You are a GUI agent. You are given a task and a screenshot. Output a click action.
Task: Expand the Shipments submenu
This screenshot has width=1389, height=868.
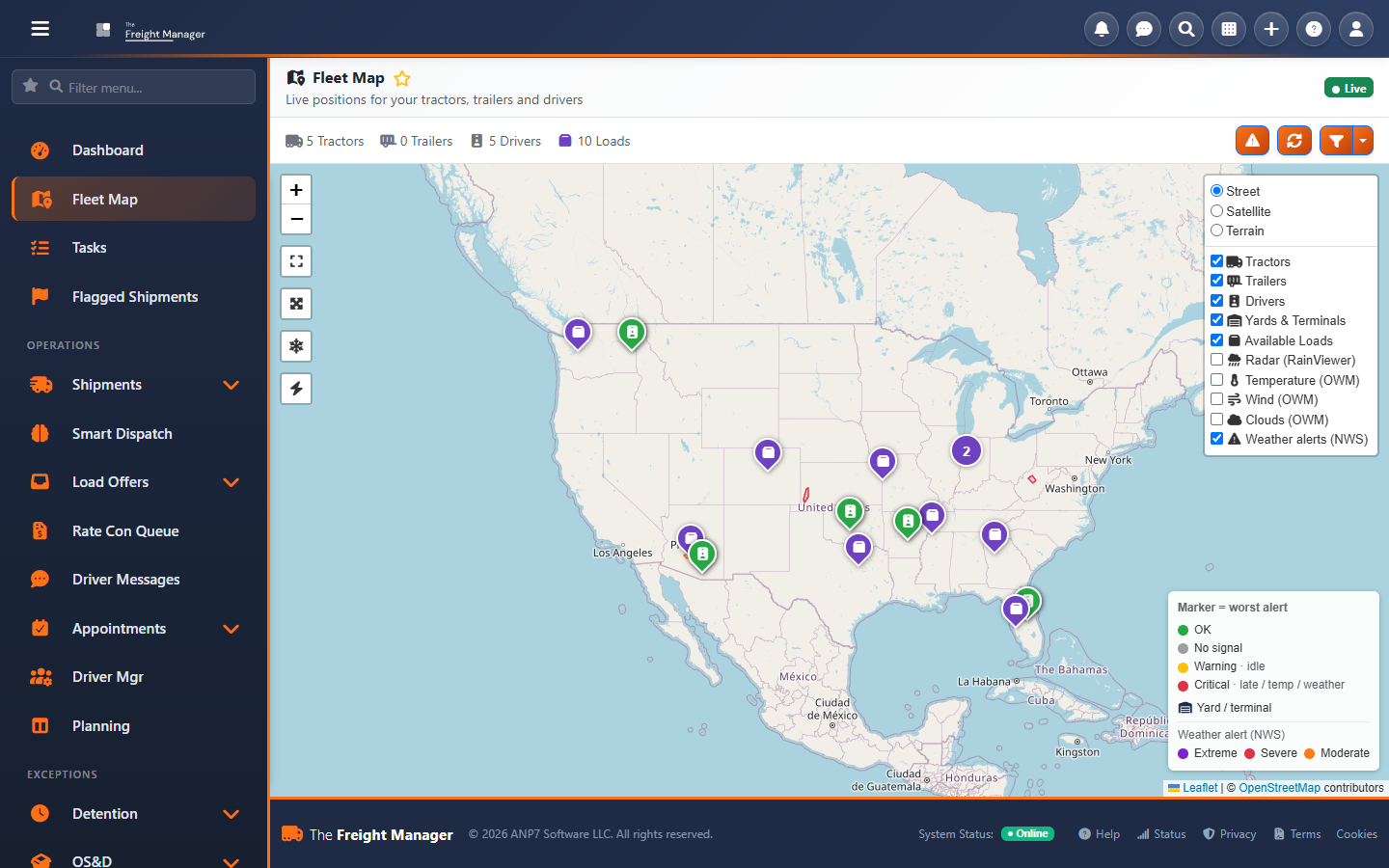[231, 385]
